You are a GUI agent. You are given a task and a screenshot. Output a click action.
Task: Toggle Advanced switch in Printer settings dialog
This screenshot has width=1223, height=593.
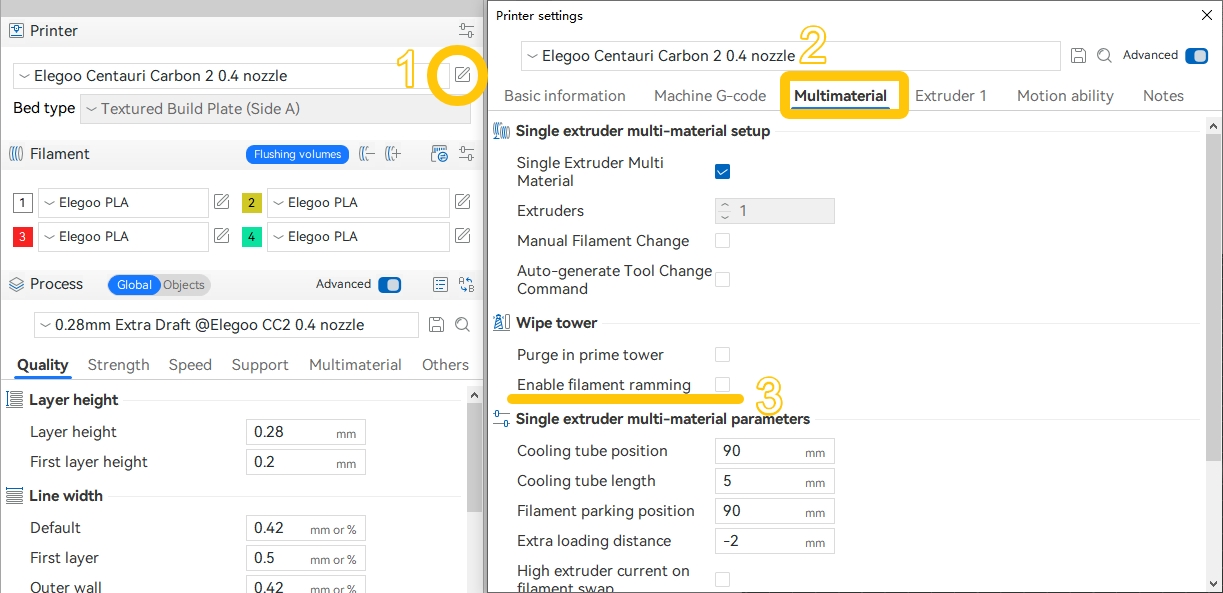click(1196, 56)
